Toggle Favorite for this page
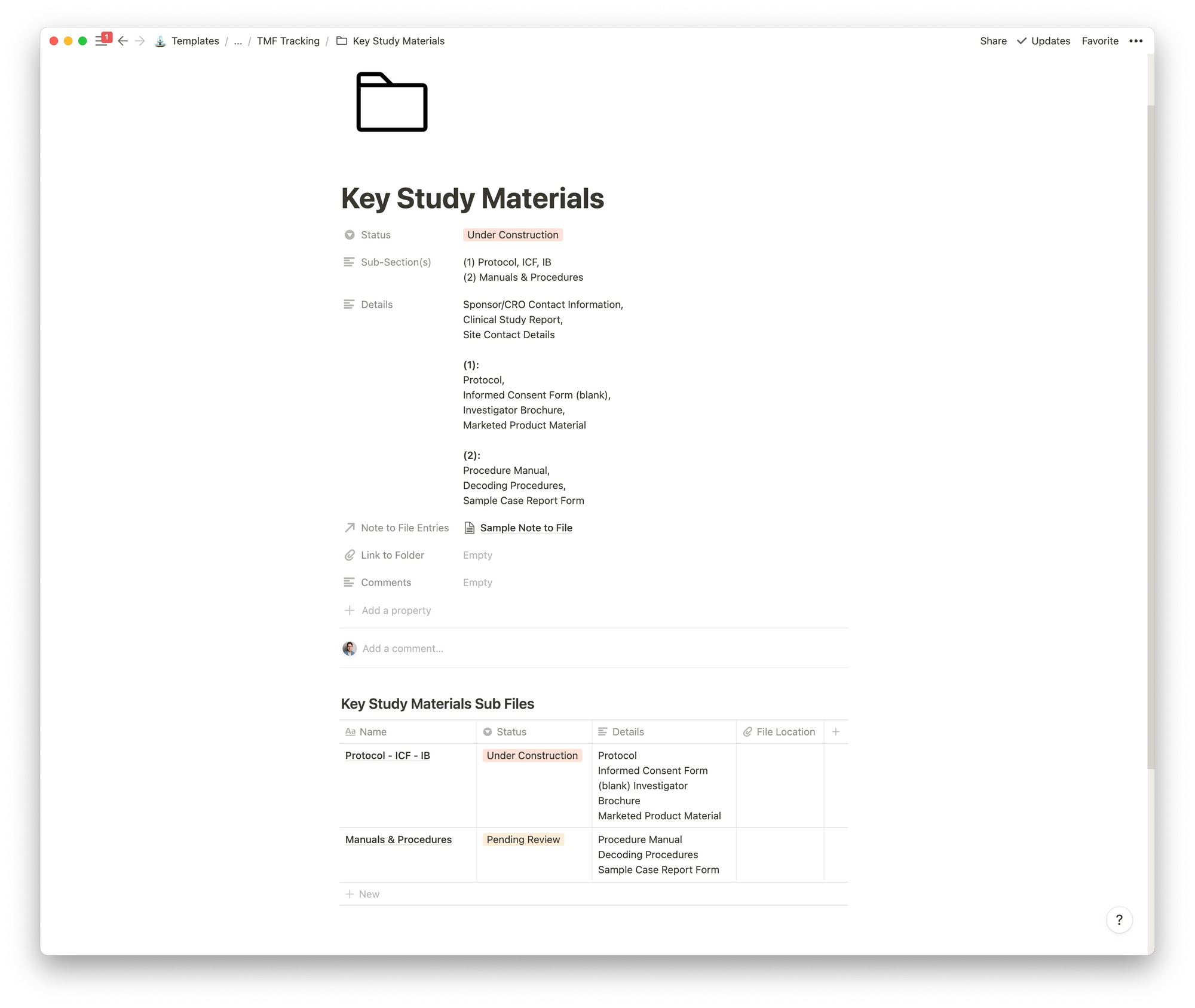This screenshot has width=1195, height=1008. pos(1099,41)
